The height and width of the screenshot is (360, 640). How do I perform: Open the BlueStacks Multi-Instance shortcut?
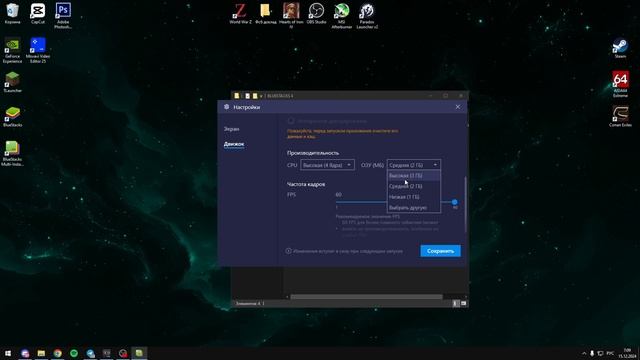pyautogui.click(x=12, y=153)
